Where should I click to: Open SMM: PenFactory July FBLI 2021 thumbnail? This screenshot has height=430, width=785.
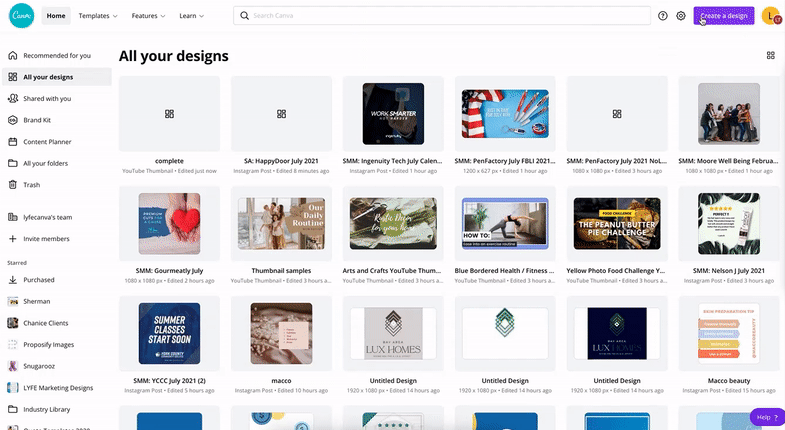point(505,114)
